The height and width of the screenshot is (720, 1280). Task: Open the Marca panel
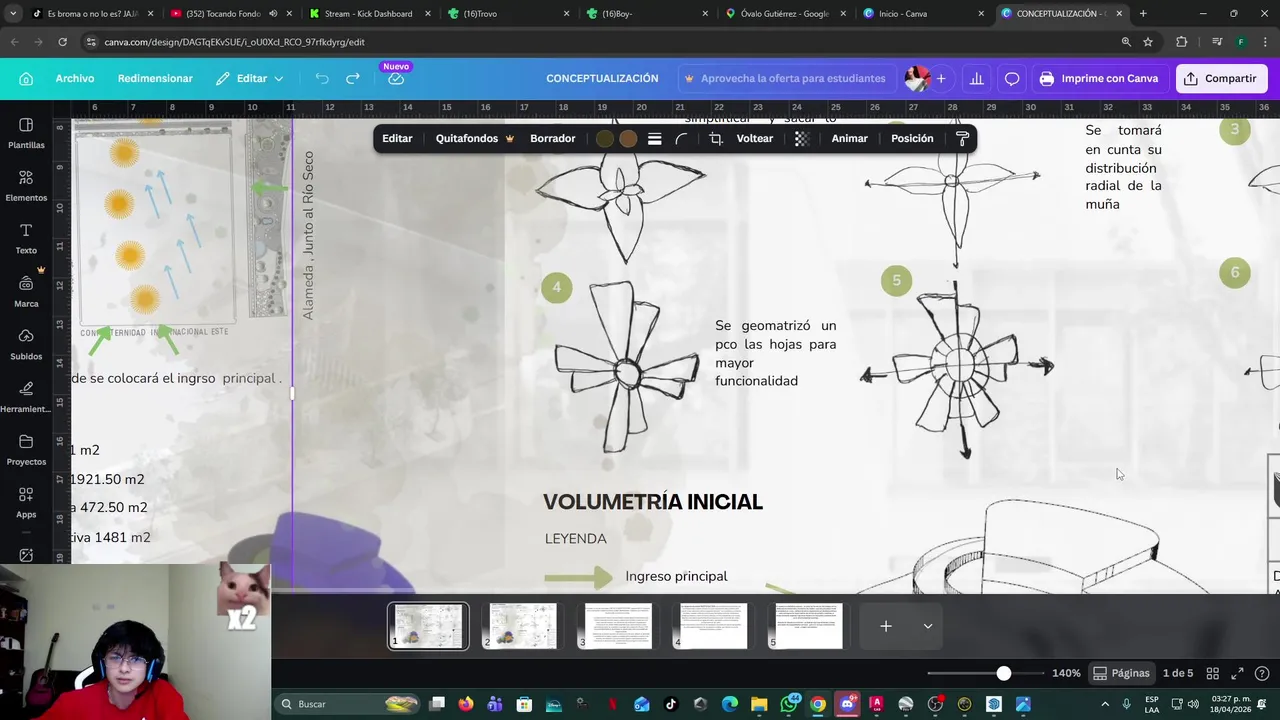[x=26, y=291]
